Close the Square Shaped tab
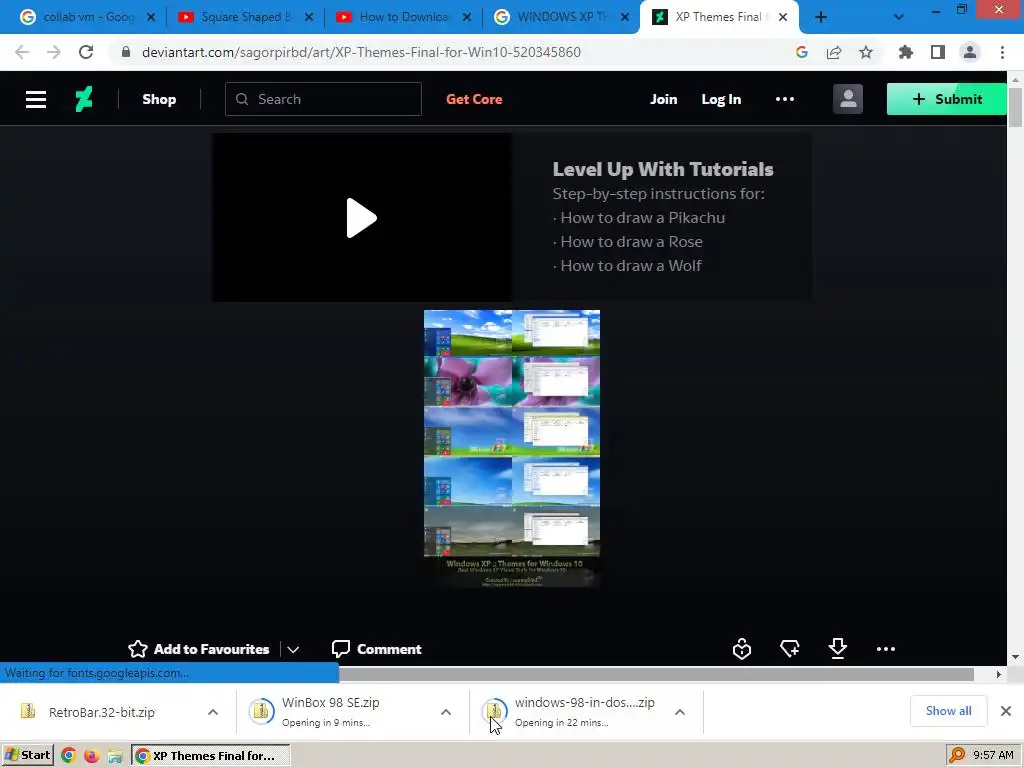The height and width of the screenshot is (768, 1024). coord(309,17)
